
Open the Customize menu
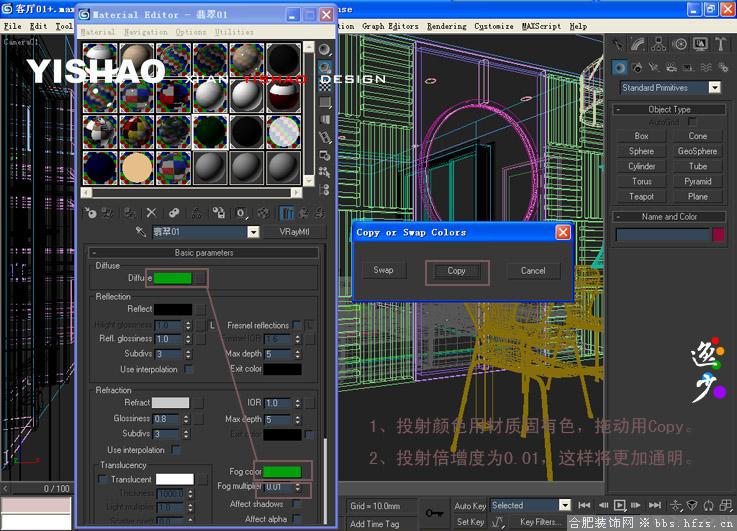(x=494, y=26)
